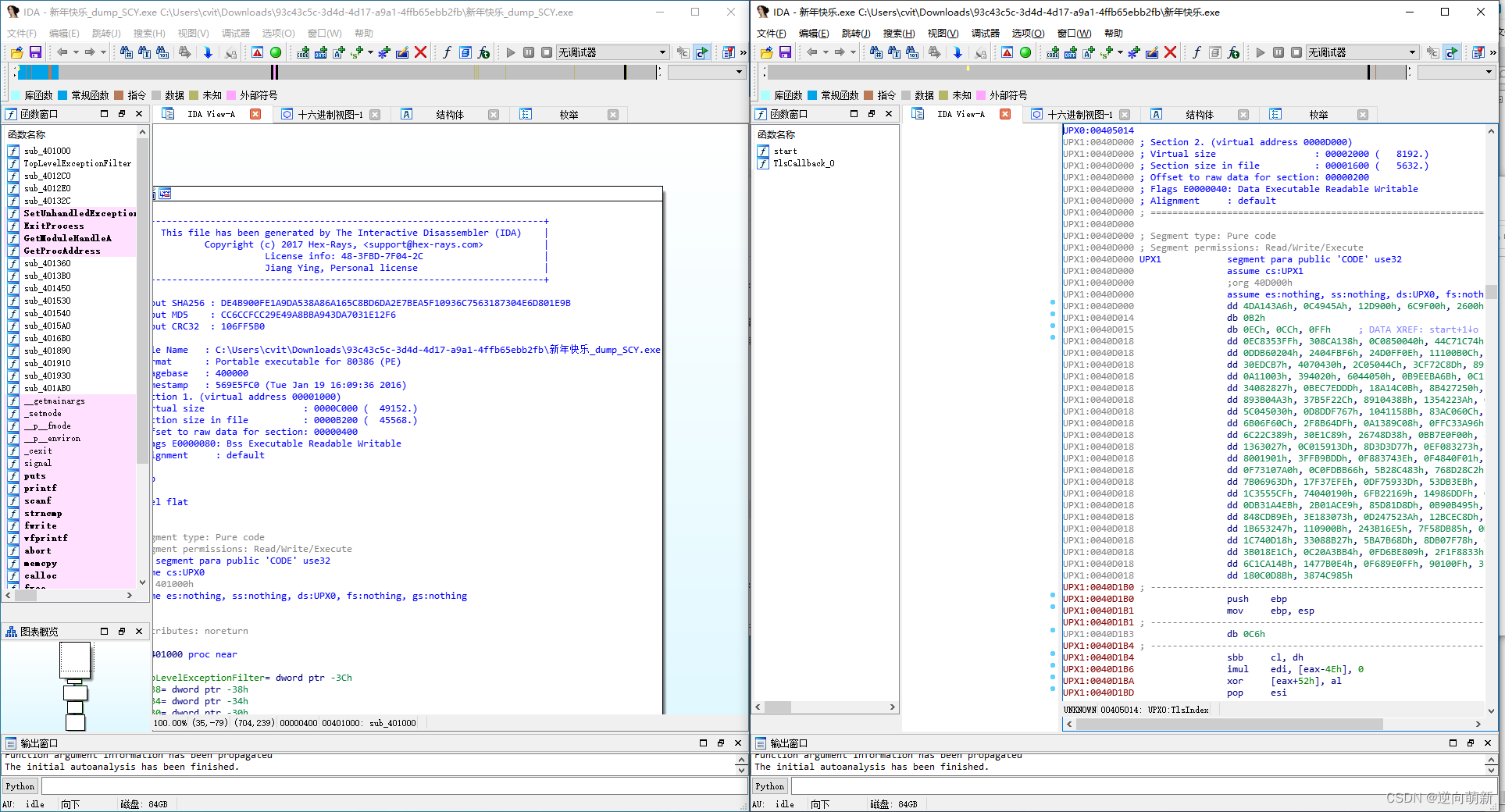Click the italic f function icon in left toolbar

[x=447, y=52]
